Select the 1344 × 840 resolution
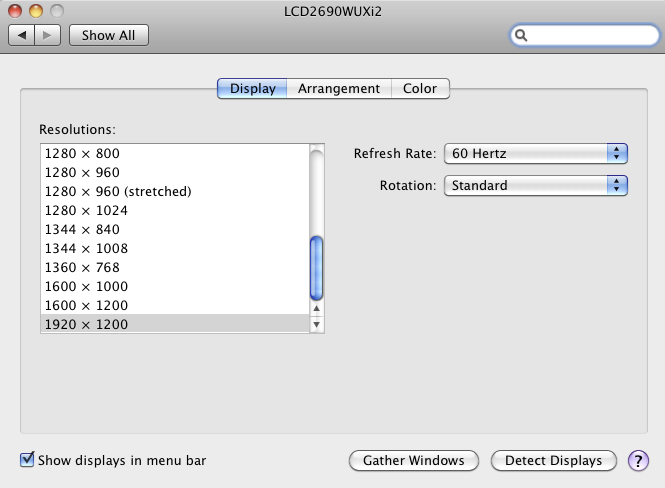Image resolution: width=665 pixels, height=488 pixels. point(175,229)
